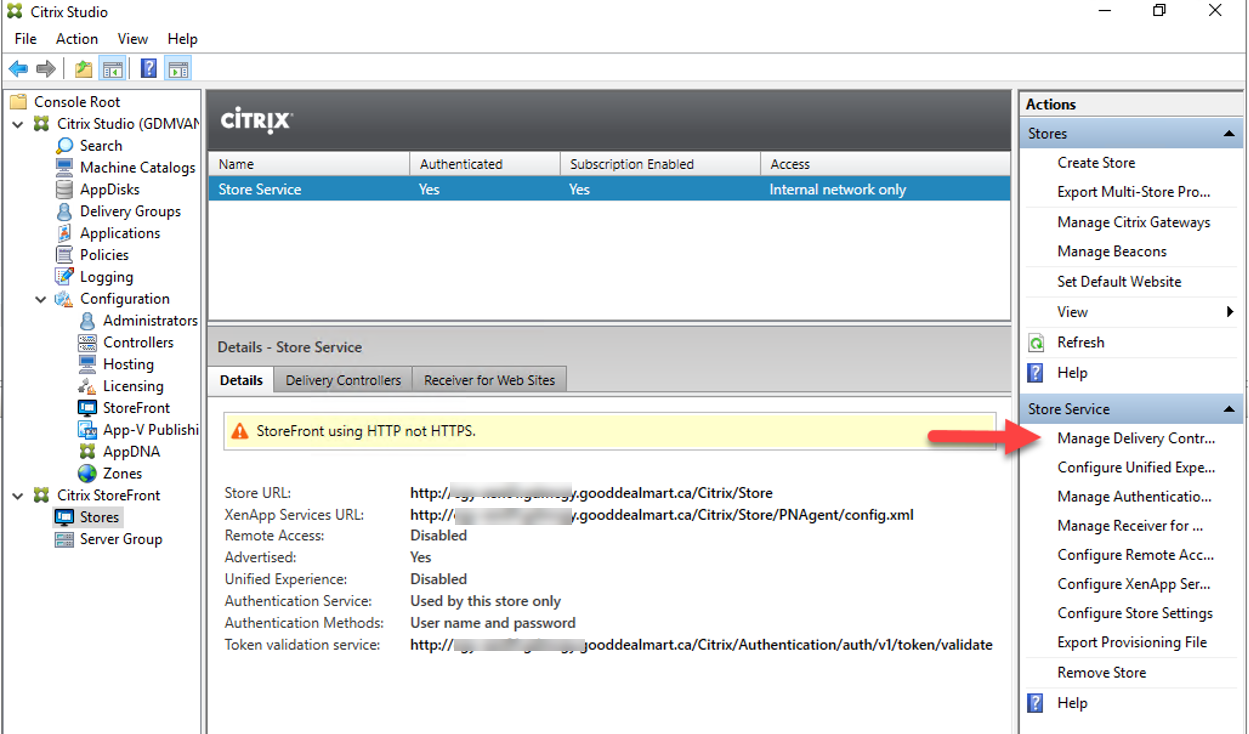The height and width of the screenshot is (734, 1249).
Task: Click the blue Help toolbar icon
Action: click(148, 69)
